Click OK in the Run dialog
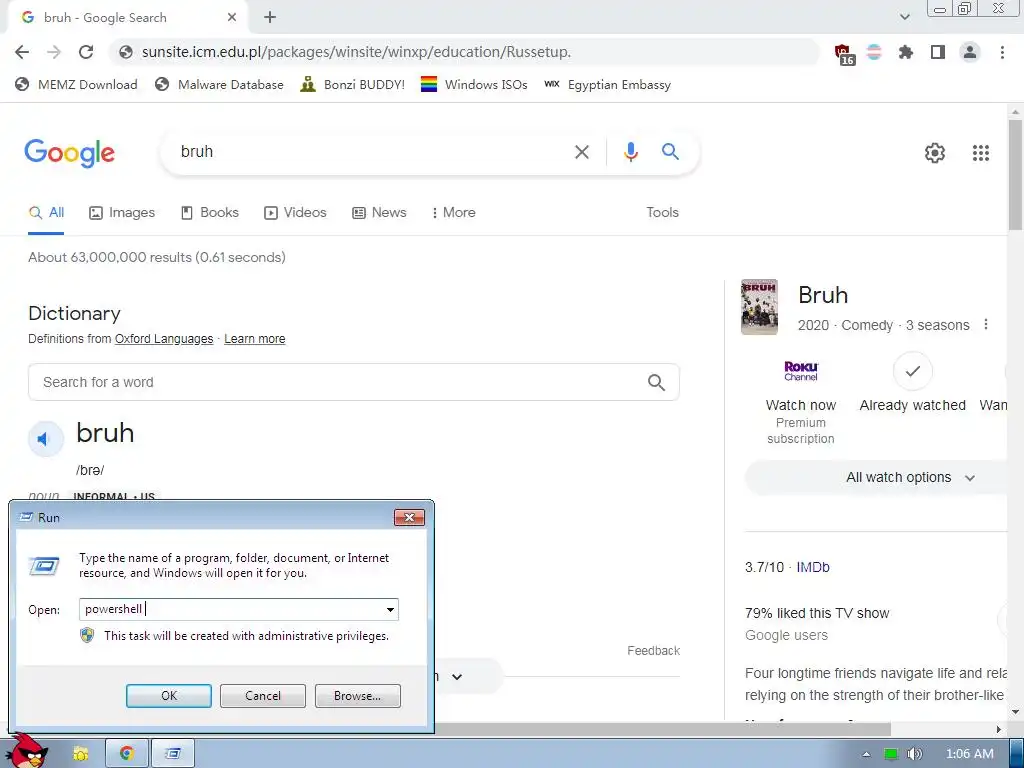 pyautogui.click(x=168, y=696)
